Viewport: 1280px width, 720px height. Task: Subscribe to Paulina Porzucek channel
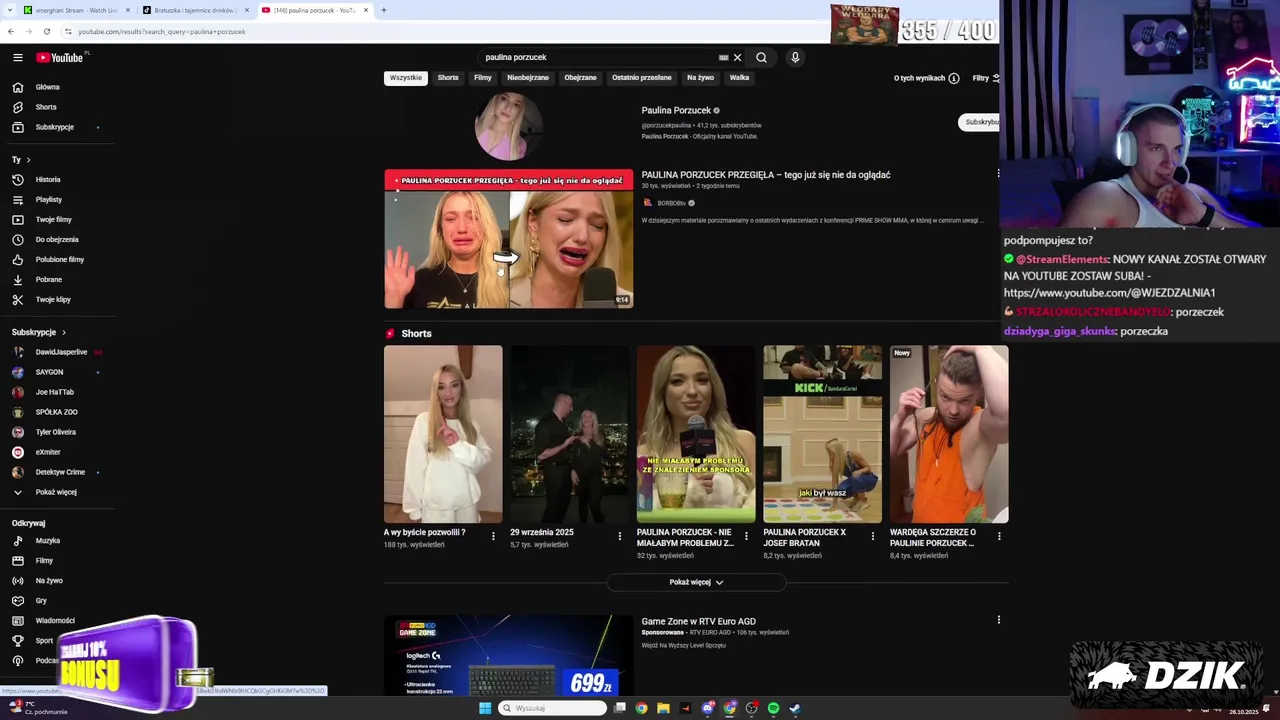[980, 122]
